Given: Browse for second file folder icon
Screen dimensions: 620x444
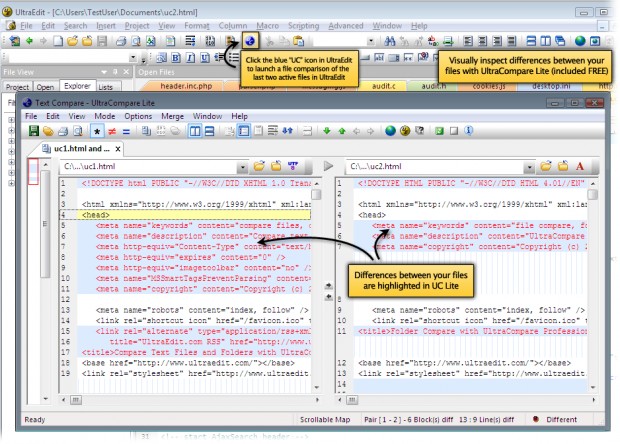Looking at the screenshot, I should pos(546,166).
